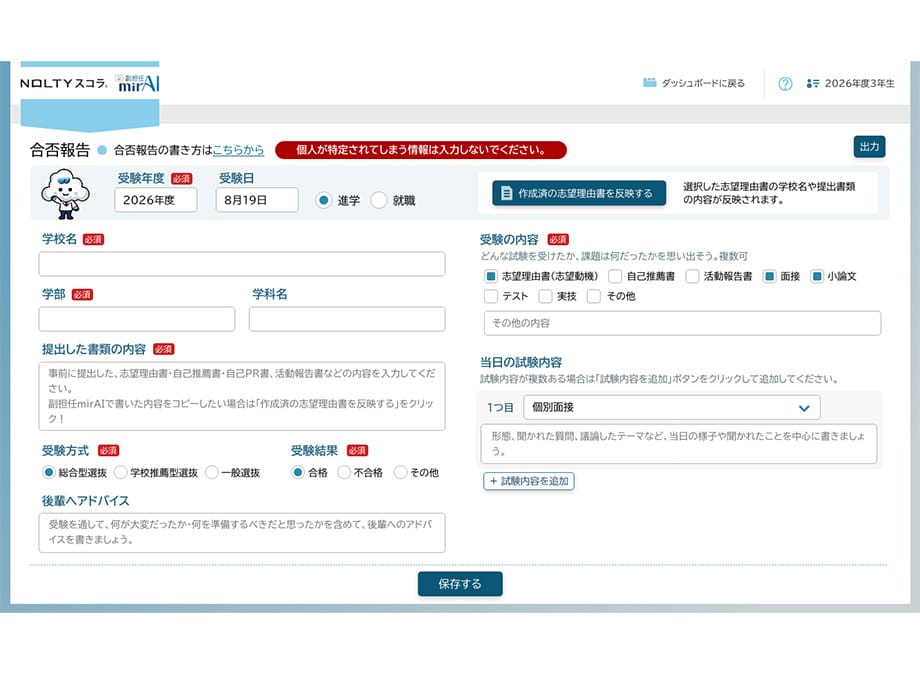Click the cloud mascot character image

pyautogui.click(x=65, y=194)
